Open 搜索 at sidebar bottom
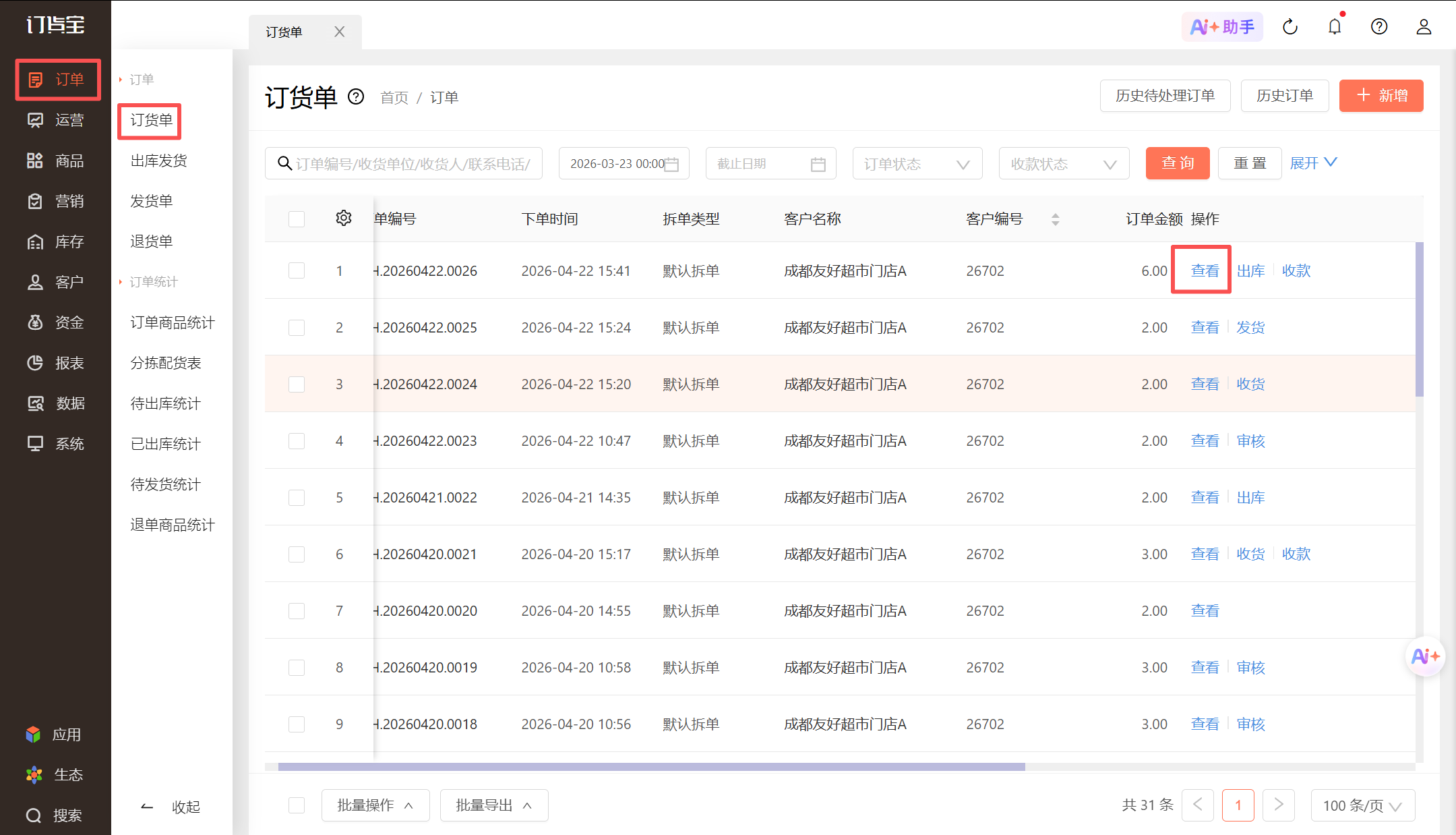 pyautogui.click(x=54, y=815)
